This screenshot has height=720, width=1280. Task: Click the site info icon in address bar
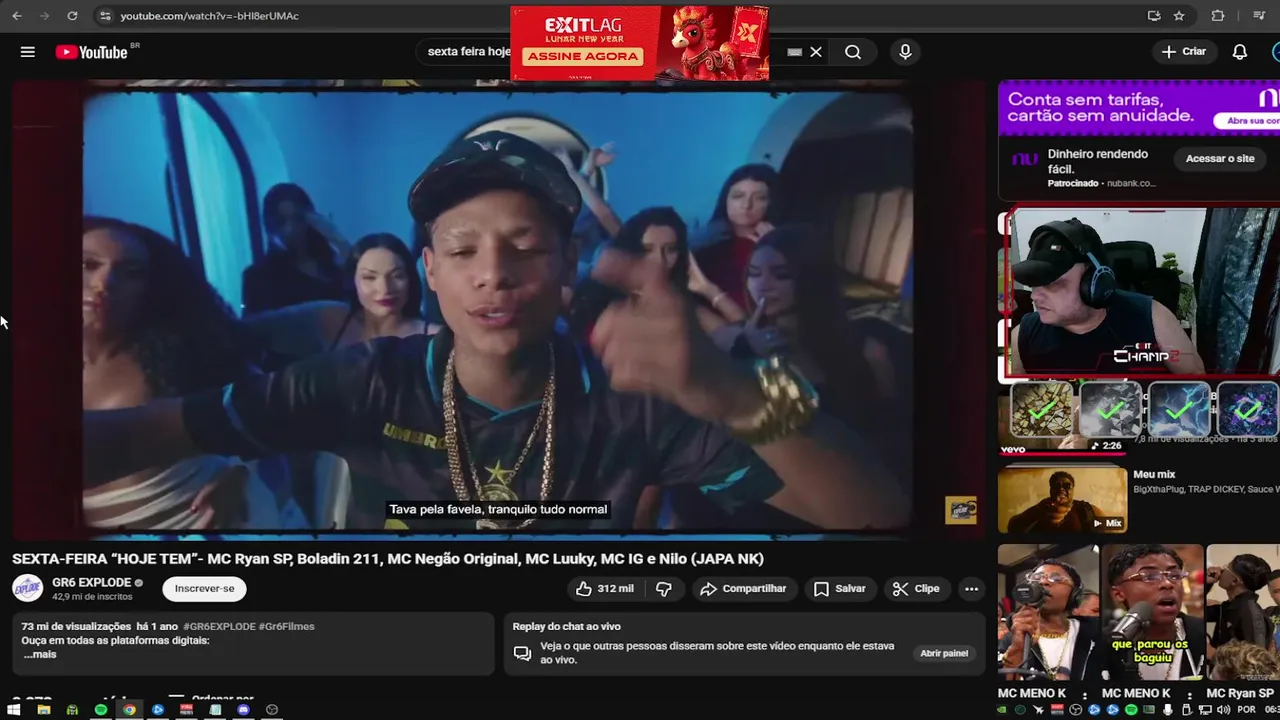[x=104, y=16]
